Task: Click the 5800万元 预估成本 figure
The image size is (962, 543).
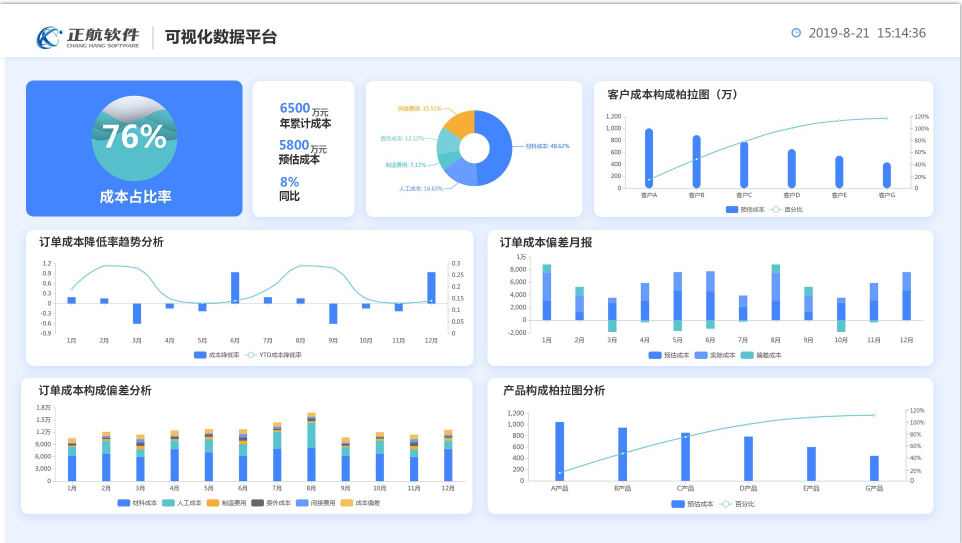Action: [302, 151]
